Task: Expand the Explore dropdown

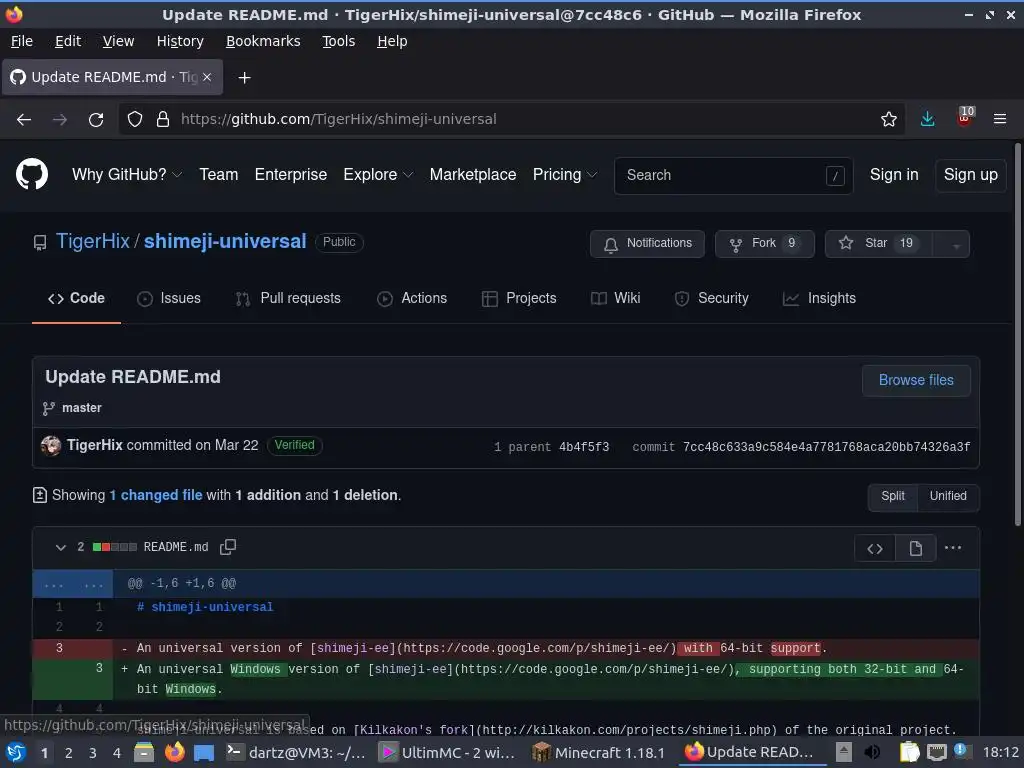Action: (x=378, y=175)
